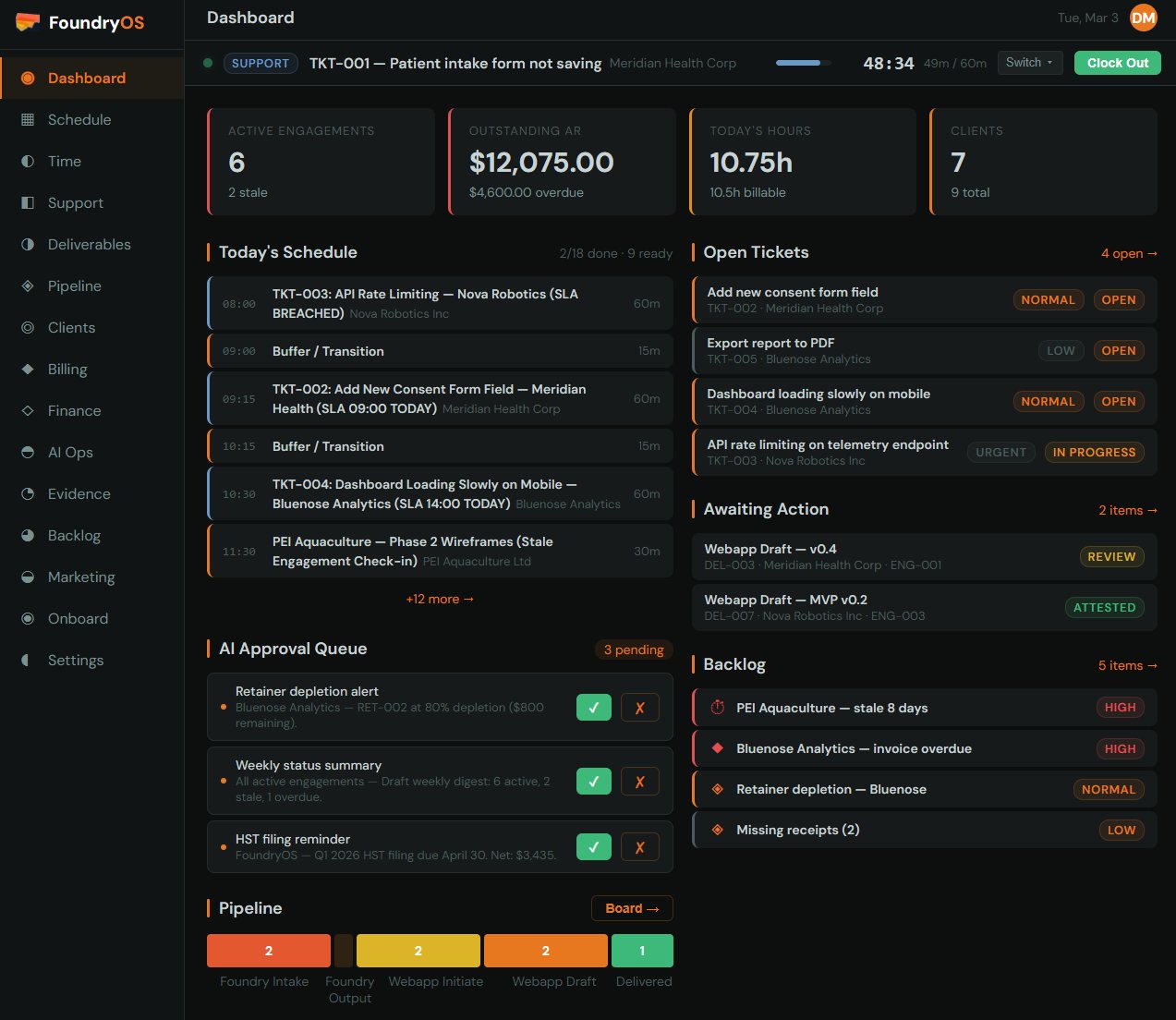Open the Switch dropdown in the timer bar
Viewport: 1176px width, 1020px height.
tap(1029, 63)
